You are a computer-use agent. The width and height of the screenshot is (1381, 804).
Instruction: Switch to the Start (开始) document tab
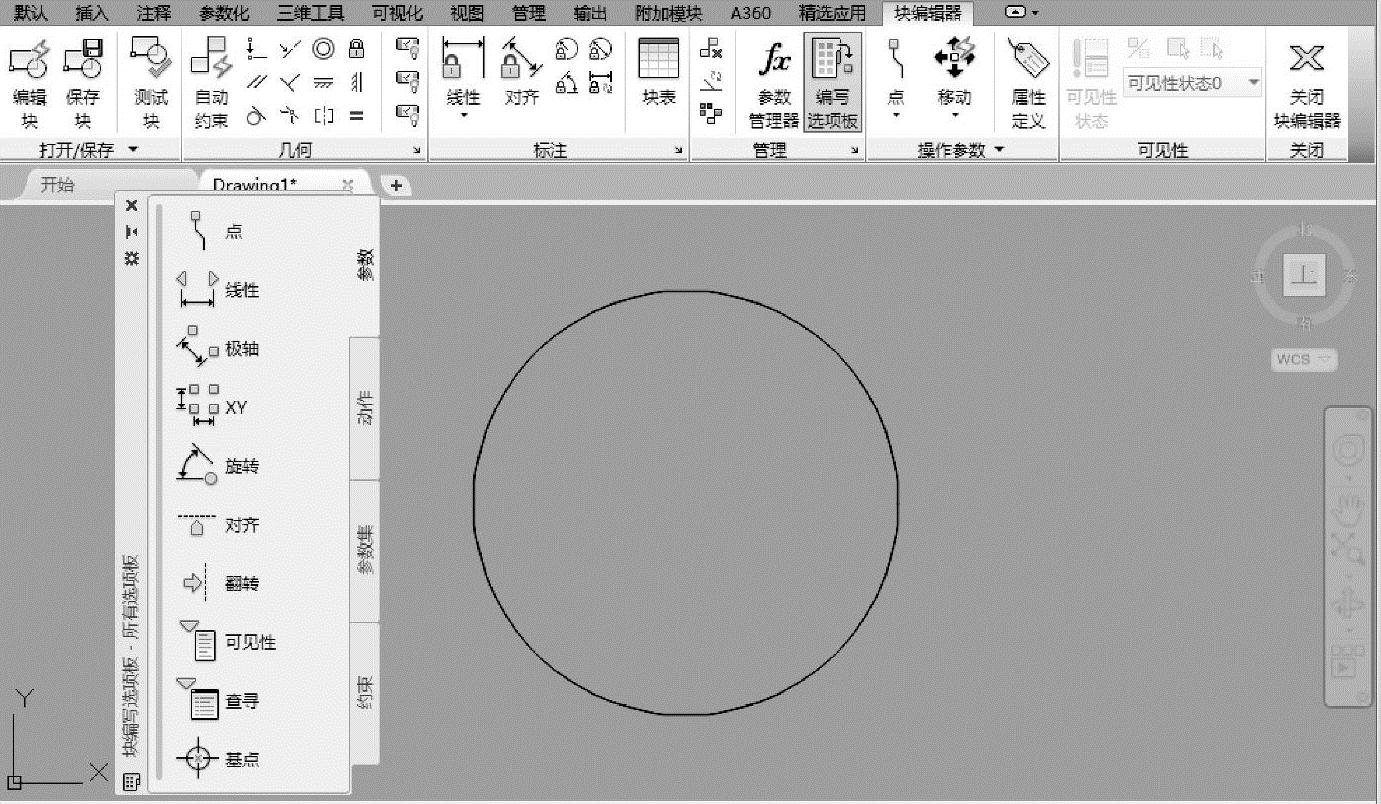58,185
